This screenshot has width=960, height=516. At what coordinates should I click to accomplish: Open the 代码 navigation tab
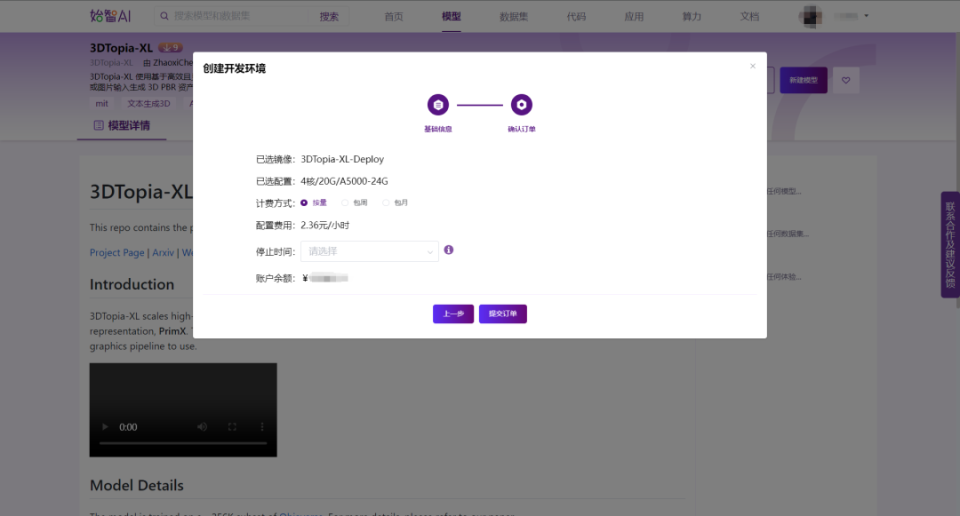point(576,17)
